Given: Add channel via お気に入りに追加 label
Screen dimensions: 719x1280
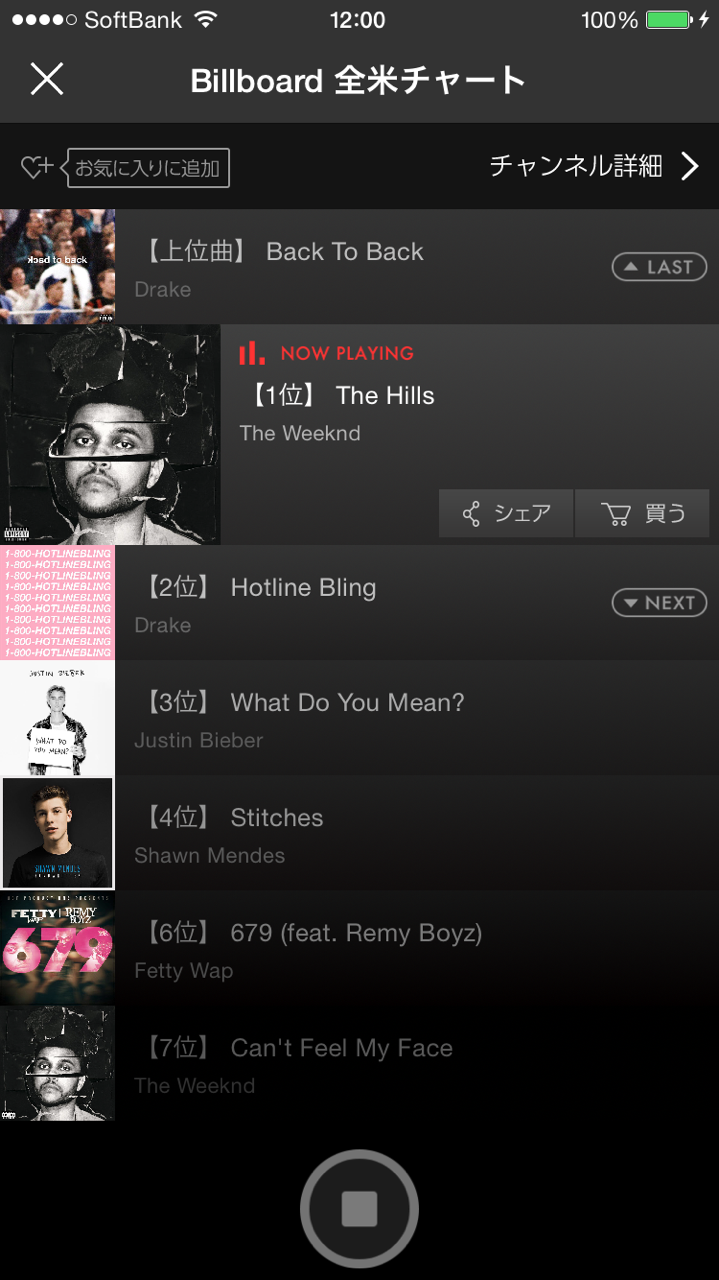Looking at the screenshot, I should (x=148, y=168).
